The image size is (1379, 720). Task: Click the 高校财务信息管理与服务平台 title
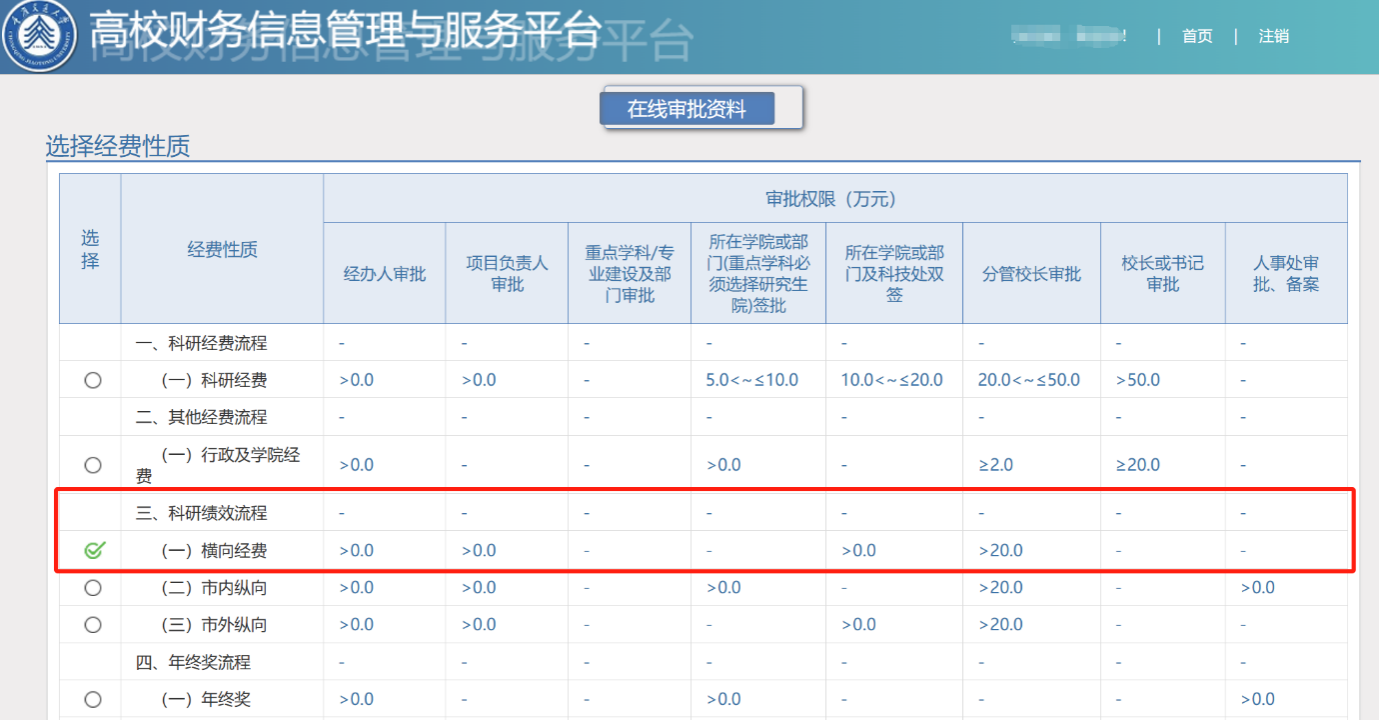click(345, 33)
